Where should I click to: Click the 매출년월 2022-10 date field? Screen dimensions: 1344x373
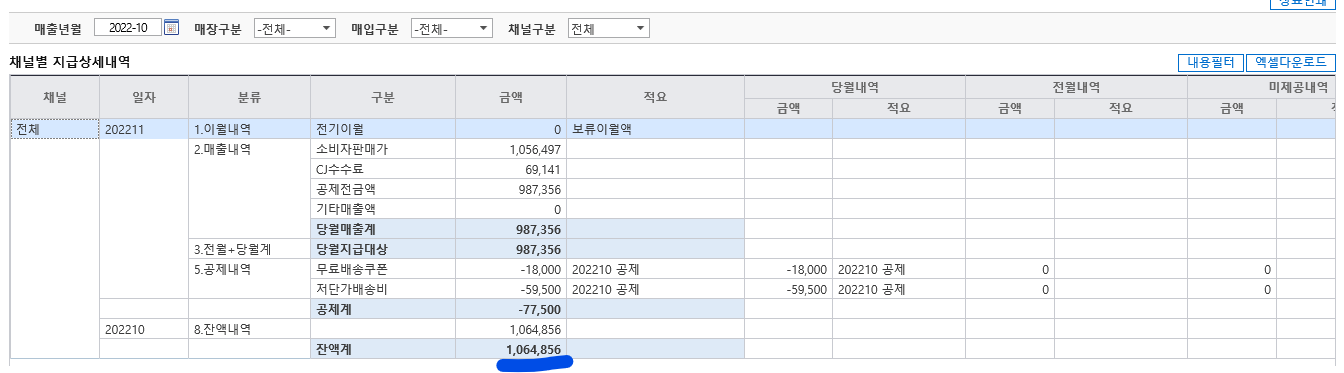[128, 28]
